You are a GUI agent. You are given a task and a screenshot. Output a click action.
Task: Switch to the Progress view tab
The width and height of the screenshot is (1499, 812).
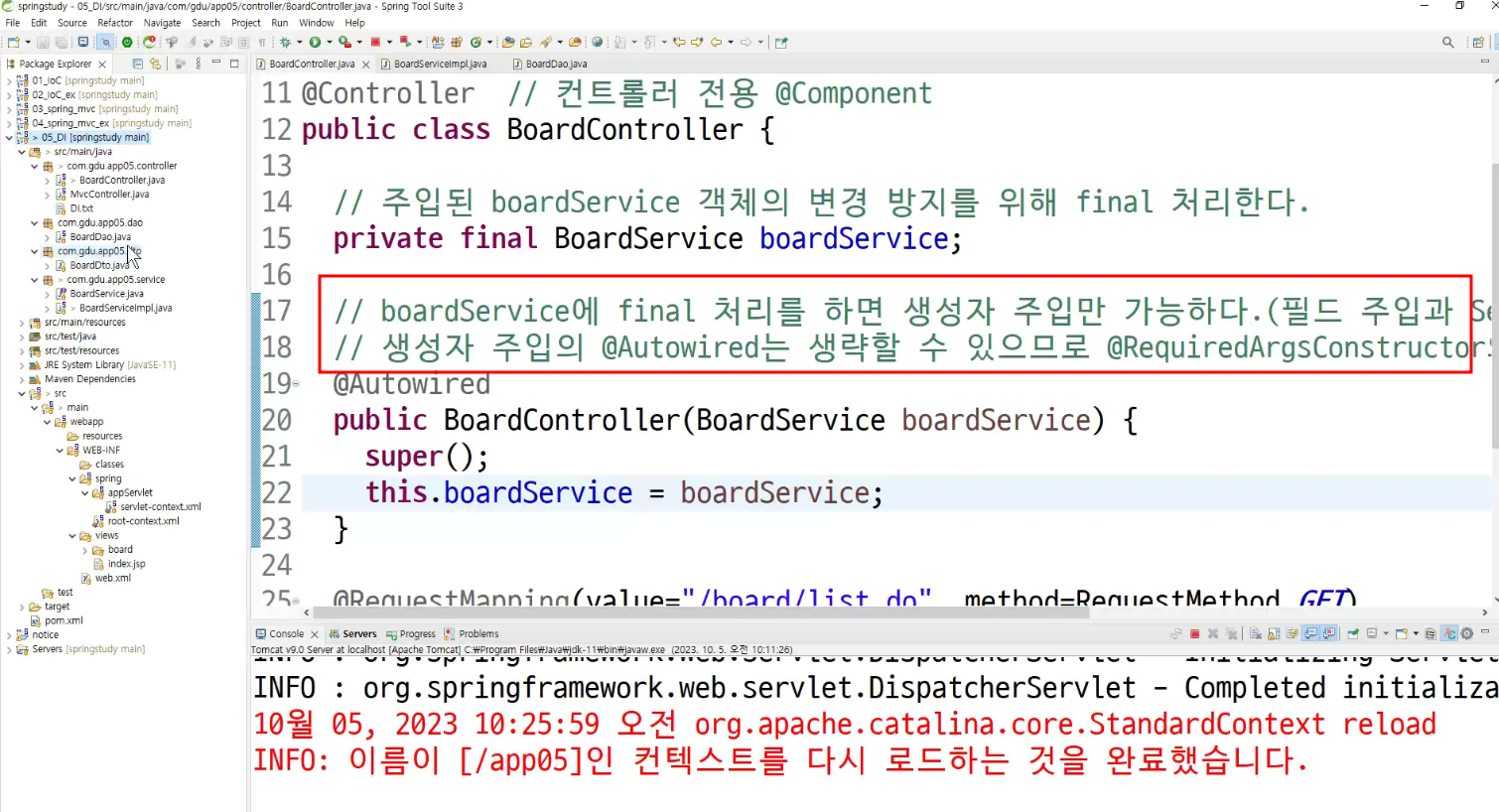click(x=410, y=634)
